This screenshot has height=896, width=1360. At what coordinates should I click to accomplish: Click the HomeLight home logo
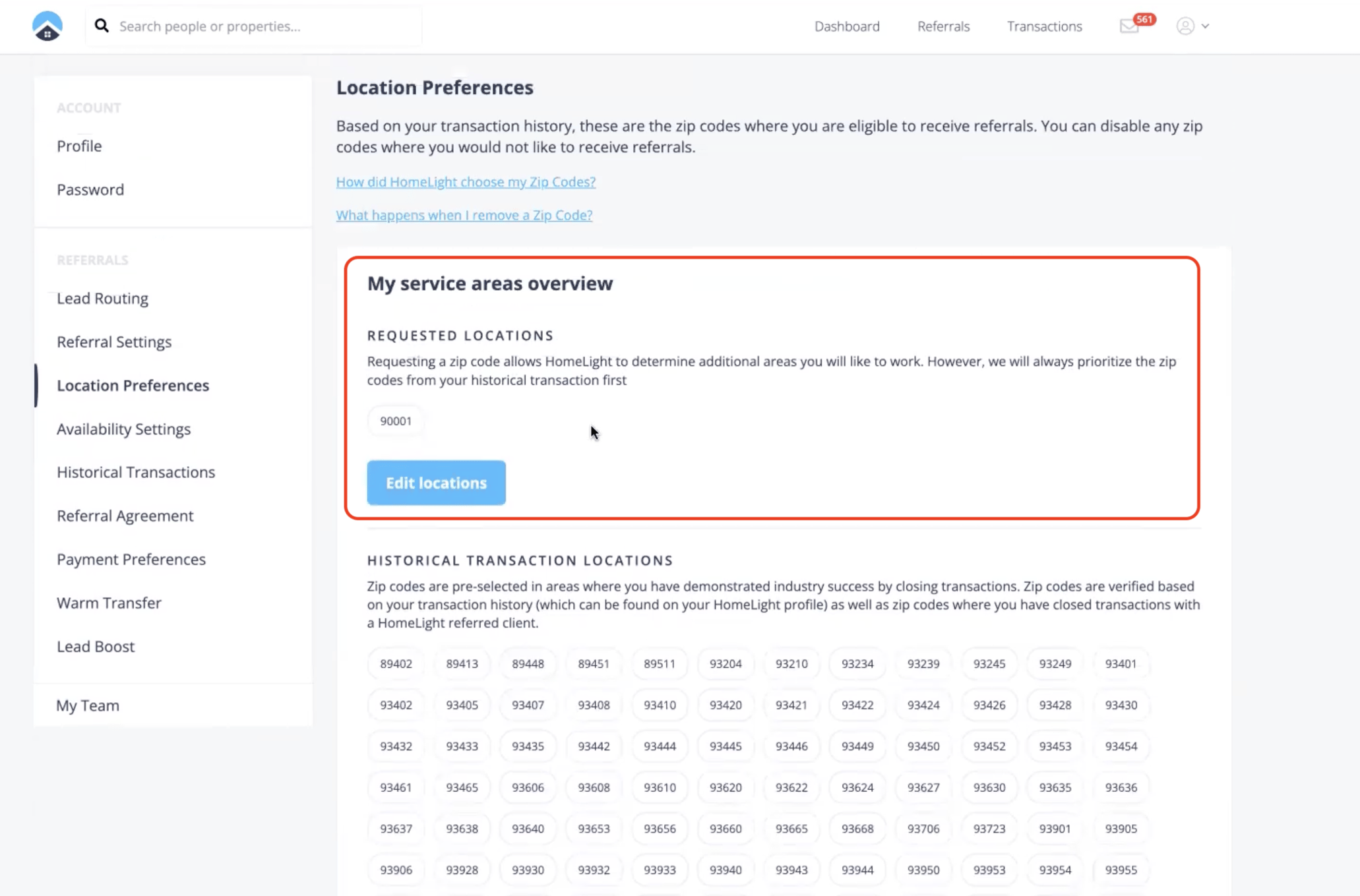pyautogui.click(x=46, y=26)
